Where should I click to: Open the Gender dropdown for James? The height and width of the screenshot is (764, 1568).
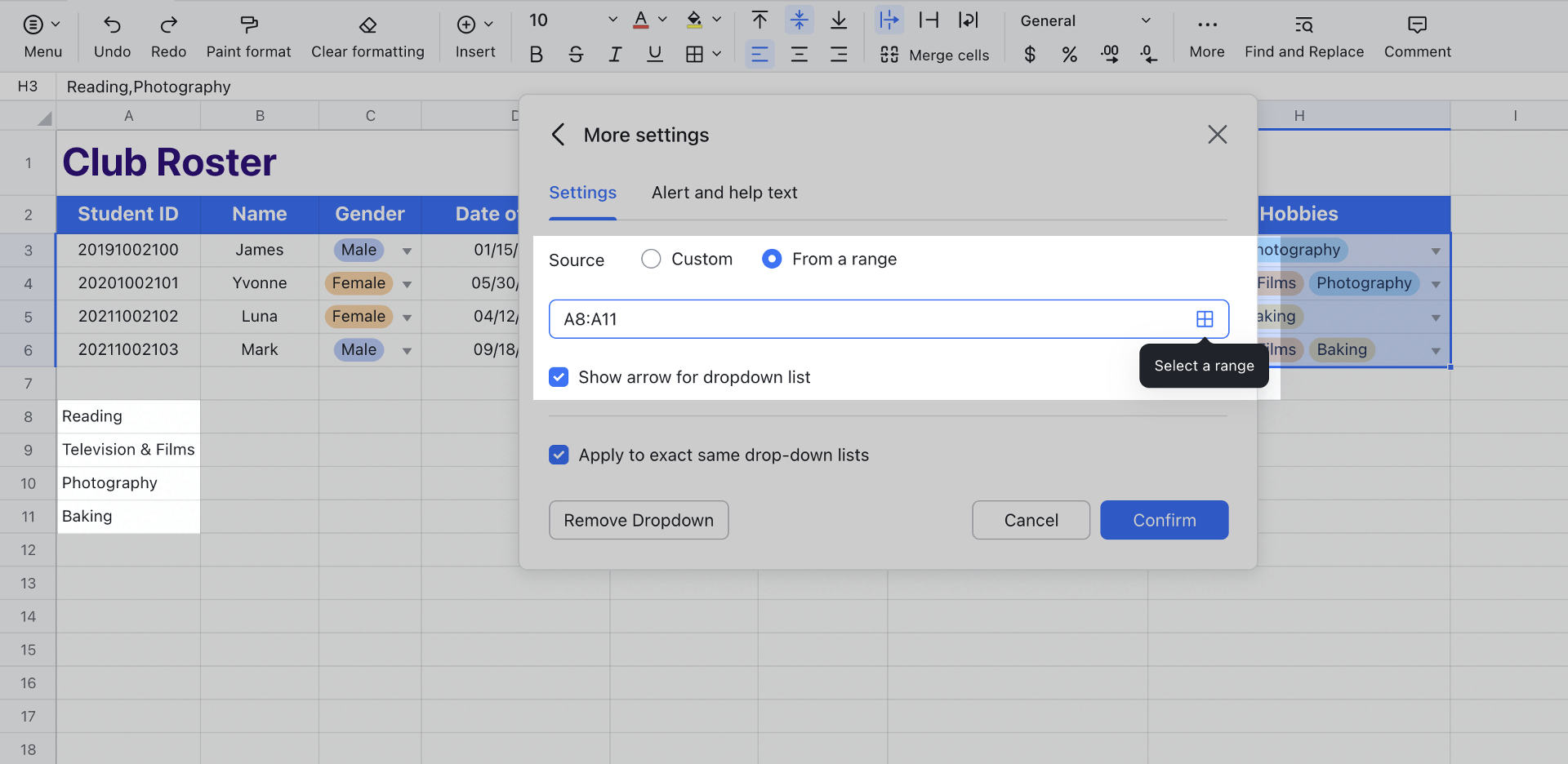click(x=407, y=251)
